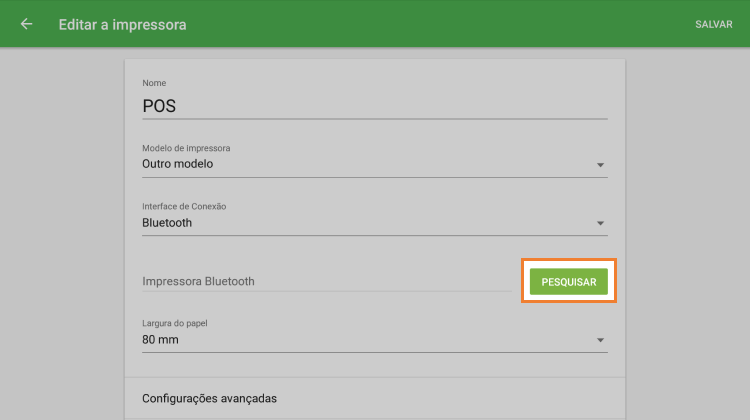Open the Largura do papel dropdown arrow
750x420 pixels.
click(x=600, y=340)
